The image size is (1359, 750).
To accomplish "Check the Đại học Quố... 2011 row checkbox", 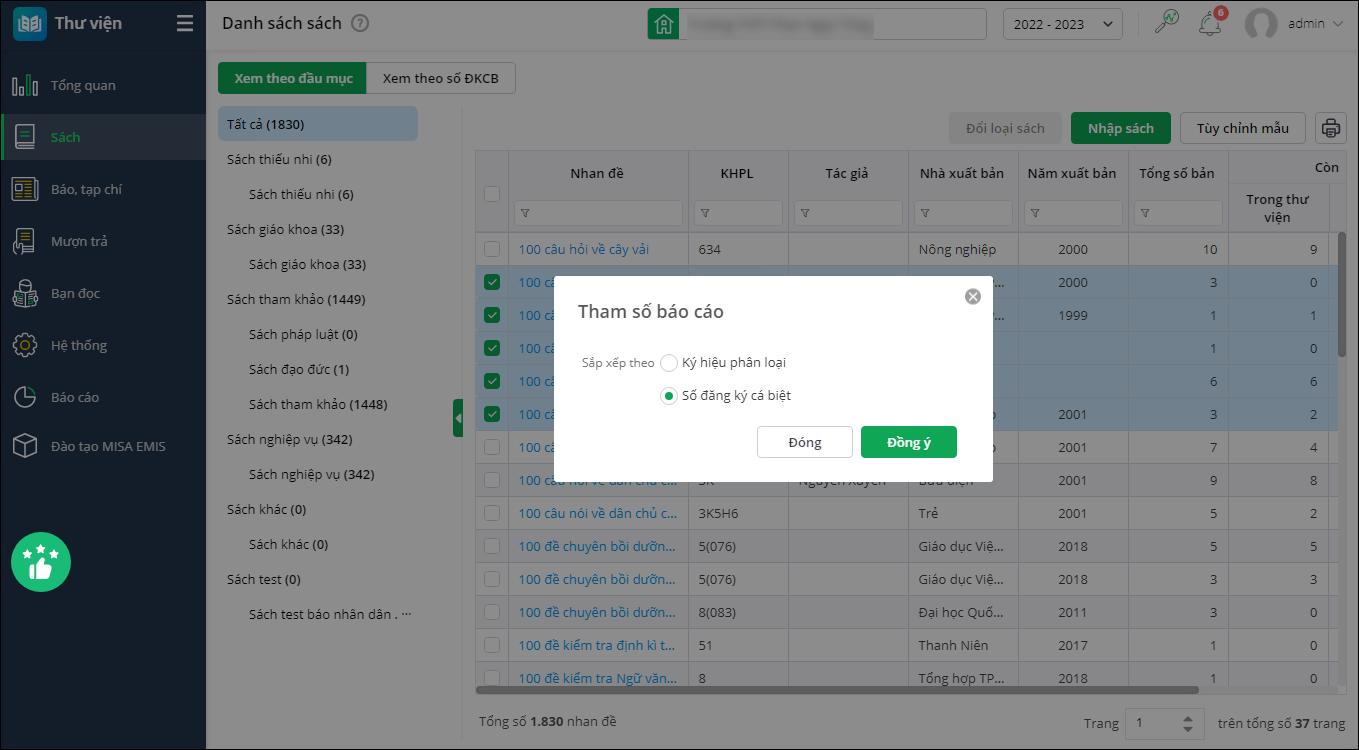I will point(492,612).
